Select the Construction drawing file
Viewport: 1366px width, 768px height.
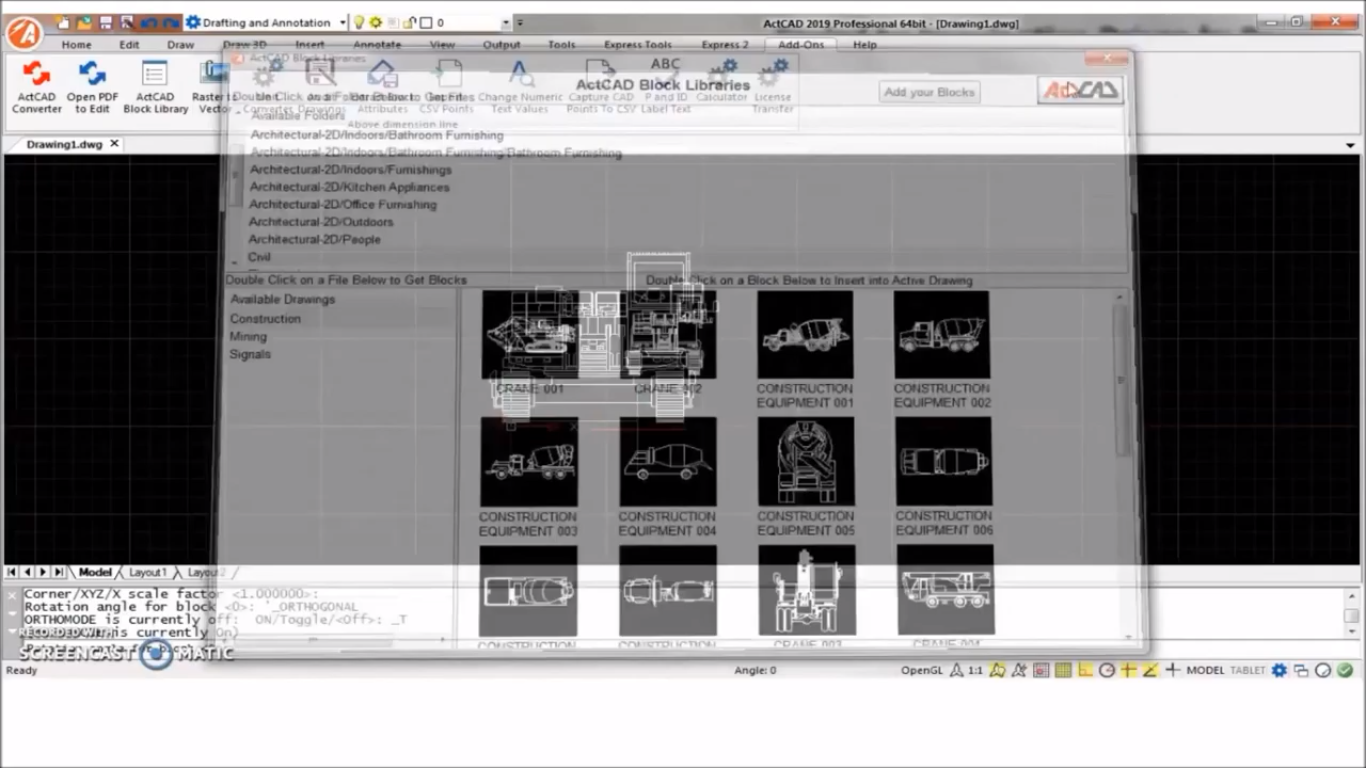(x=265, y=318)
